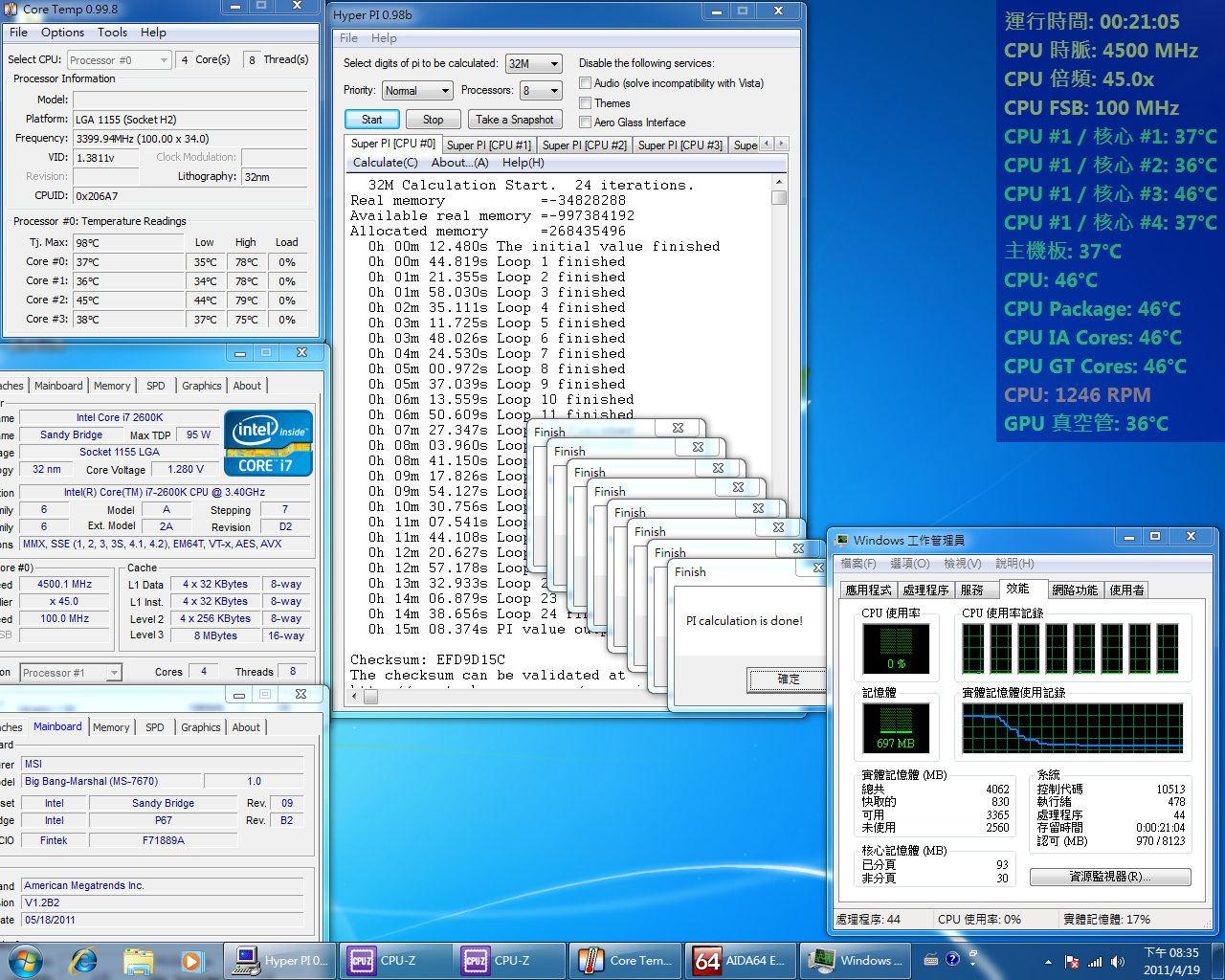Switch to Memory tab in upper CPU-Z

[112, 386]
